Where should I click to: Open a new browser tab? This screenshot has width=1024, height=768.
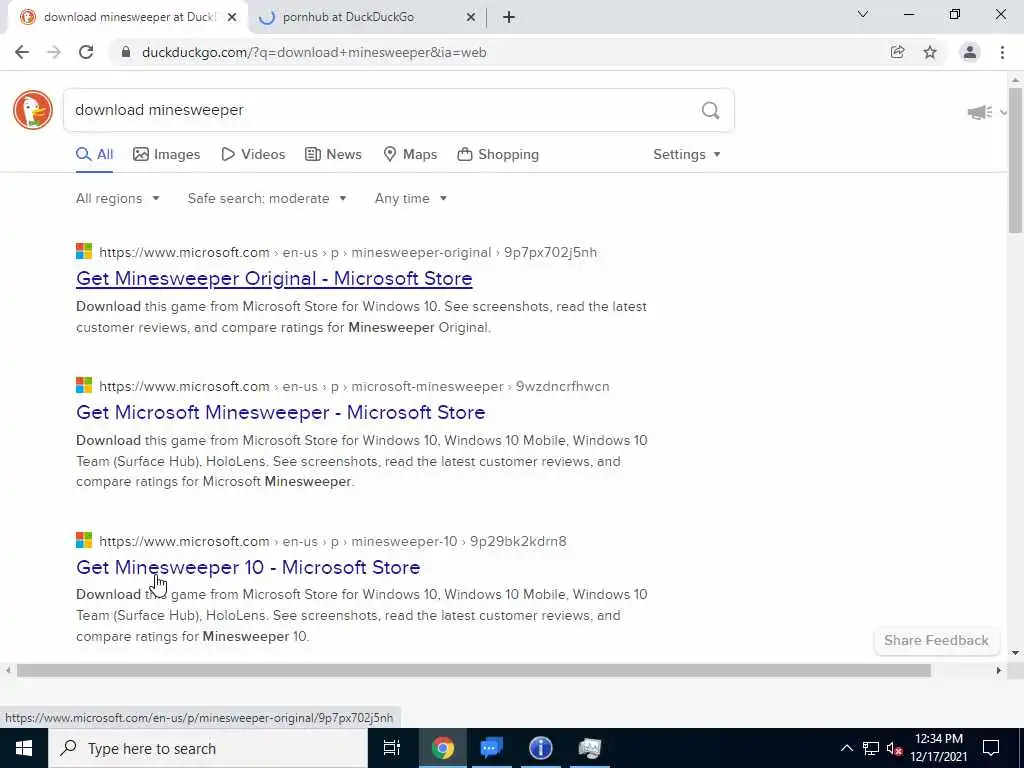click(509, 17)
